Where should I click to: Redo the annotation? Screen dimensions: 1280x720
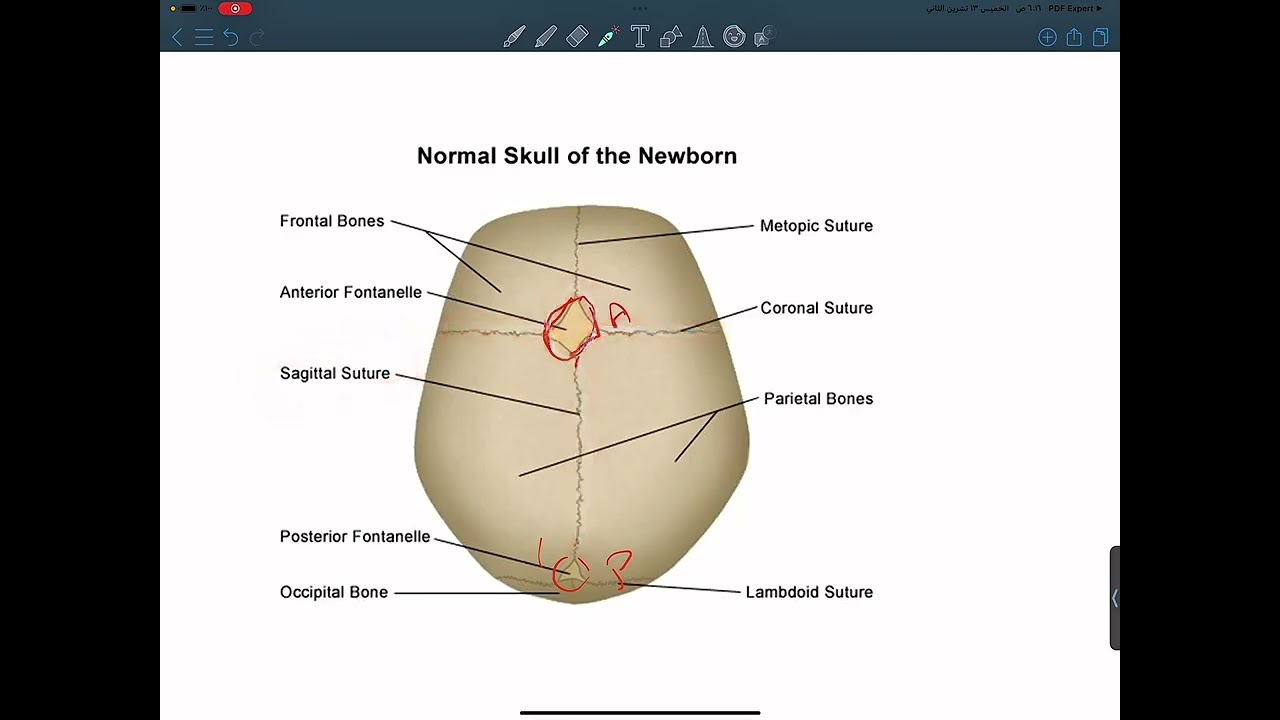(x=257, y=37)
